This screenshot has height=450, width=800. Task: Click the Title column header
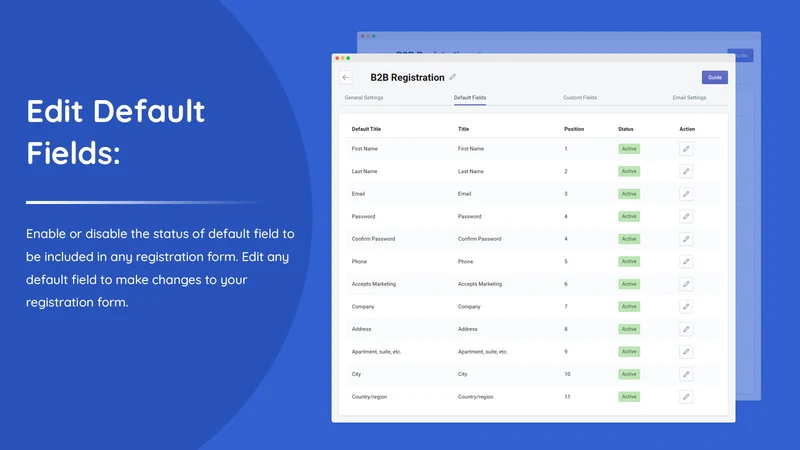coord(463,129)
